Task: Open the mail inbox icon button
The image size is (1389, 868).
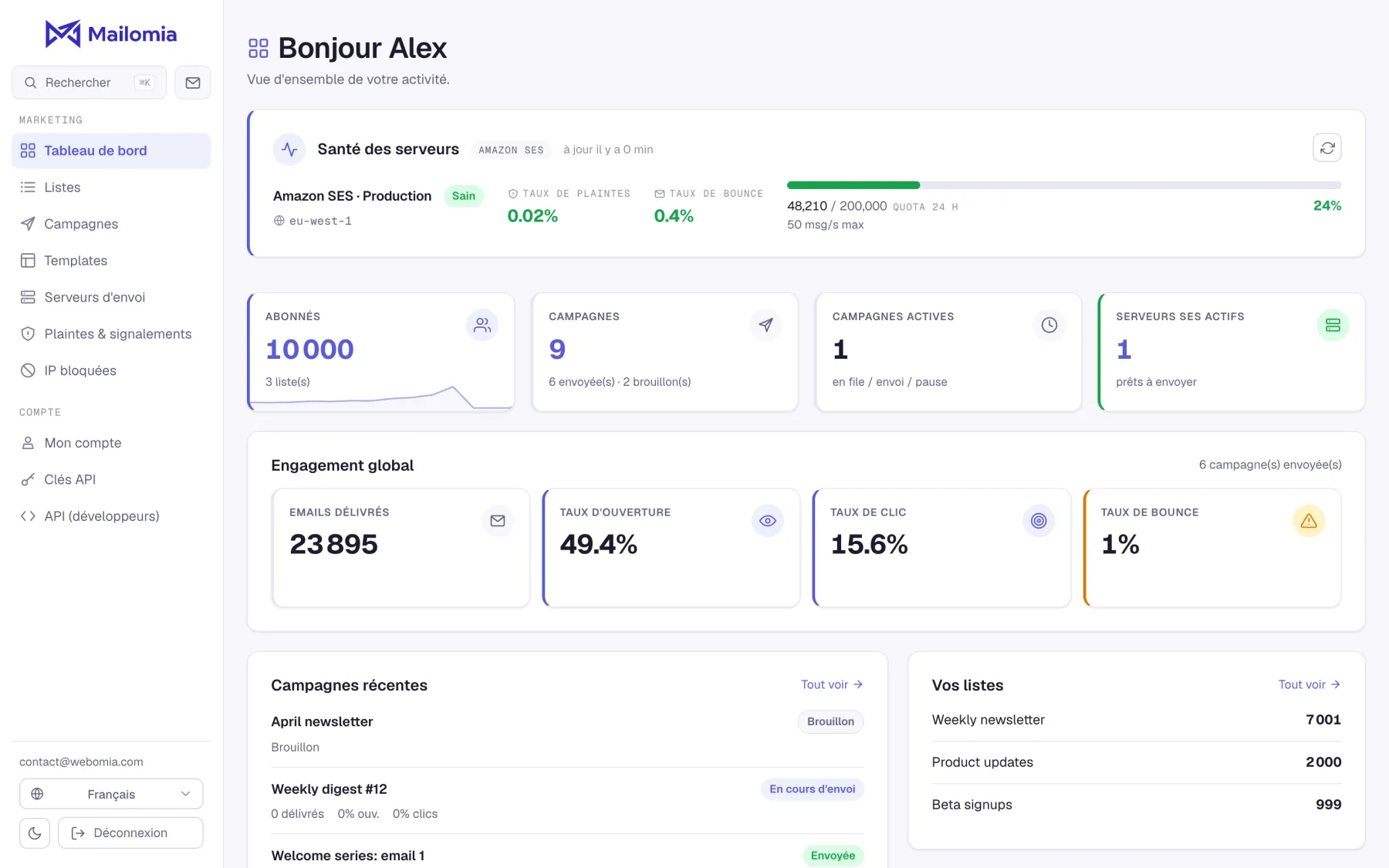Action: (x=193, y=83)
